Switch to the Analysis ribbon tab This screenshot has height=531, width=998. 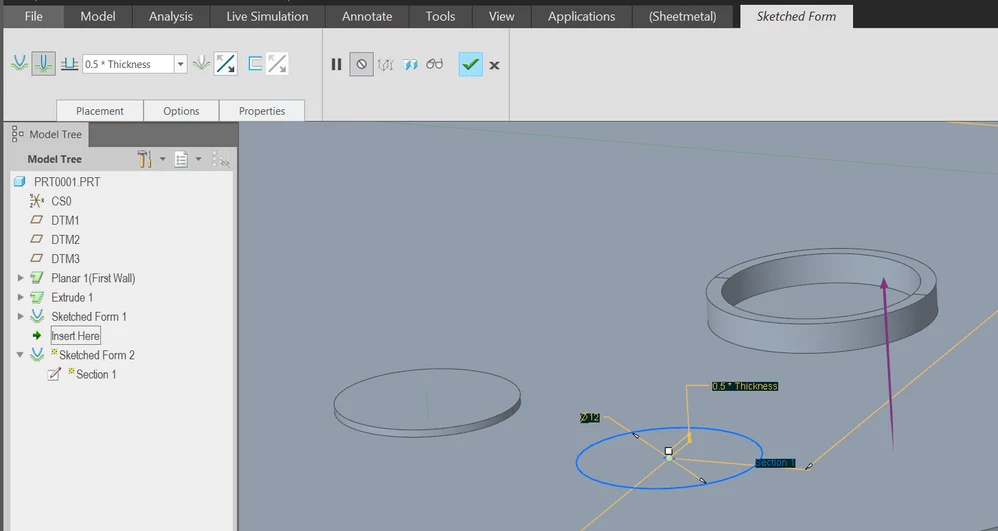(x=171, y=17)
